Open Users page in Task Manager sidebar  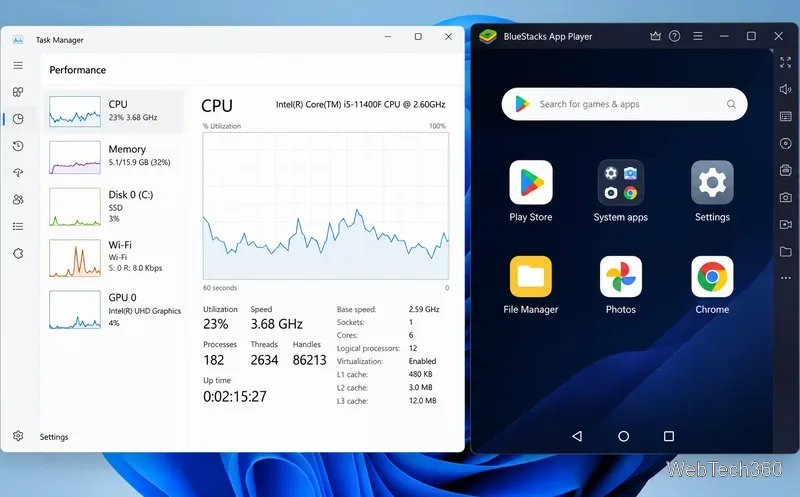[x=18, y=200]
